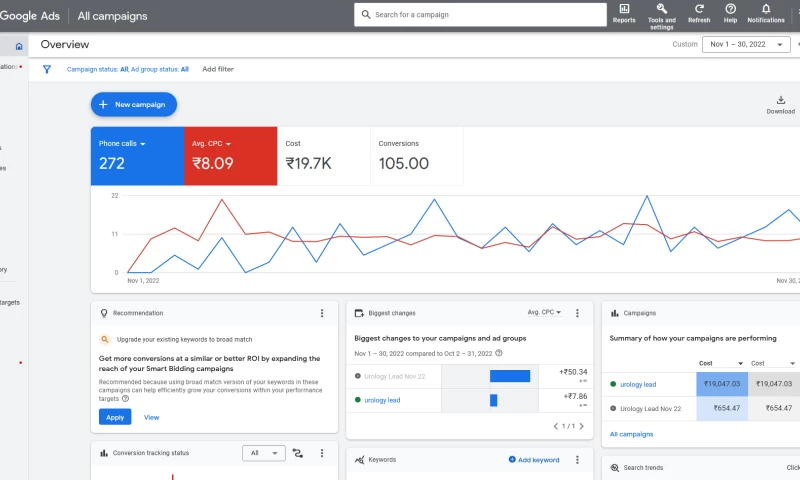Click the Search trends magnifier icon

point(615,468)
